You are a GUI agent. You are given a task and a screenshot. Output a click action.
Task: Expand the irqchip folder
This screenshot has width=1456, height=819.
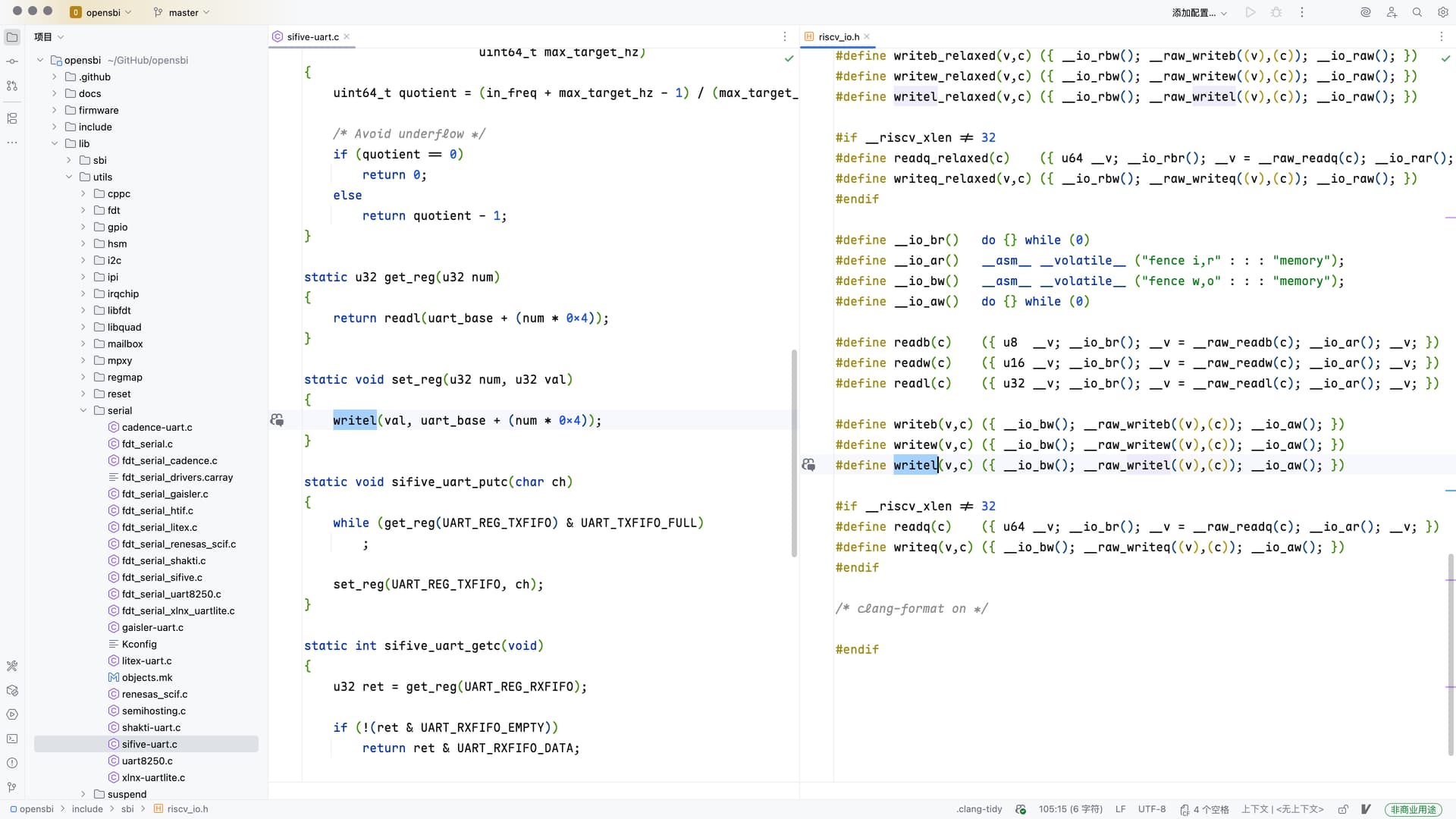point(83,293)
